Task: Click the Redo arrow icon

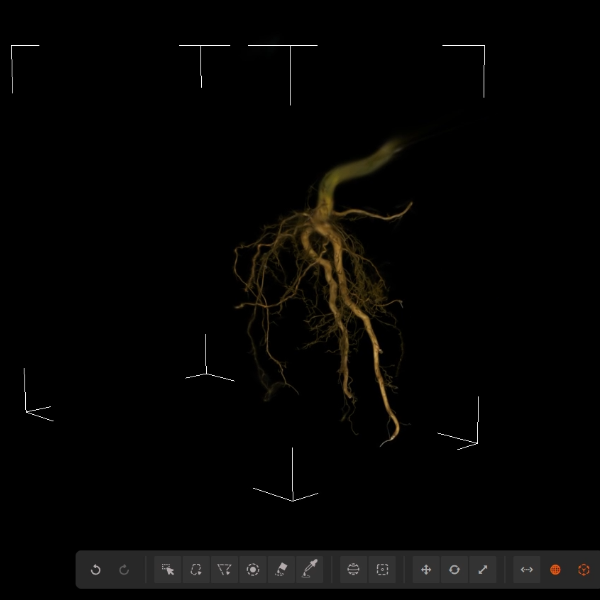Action: tap(124, 570)
